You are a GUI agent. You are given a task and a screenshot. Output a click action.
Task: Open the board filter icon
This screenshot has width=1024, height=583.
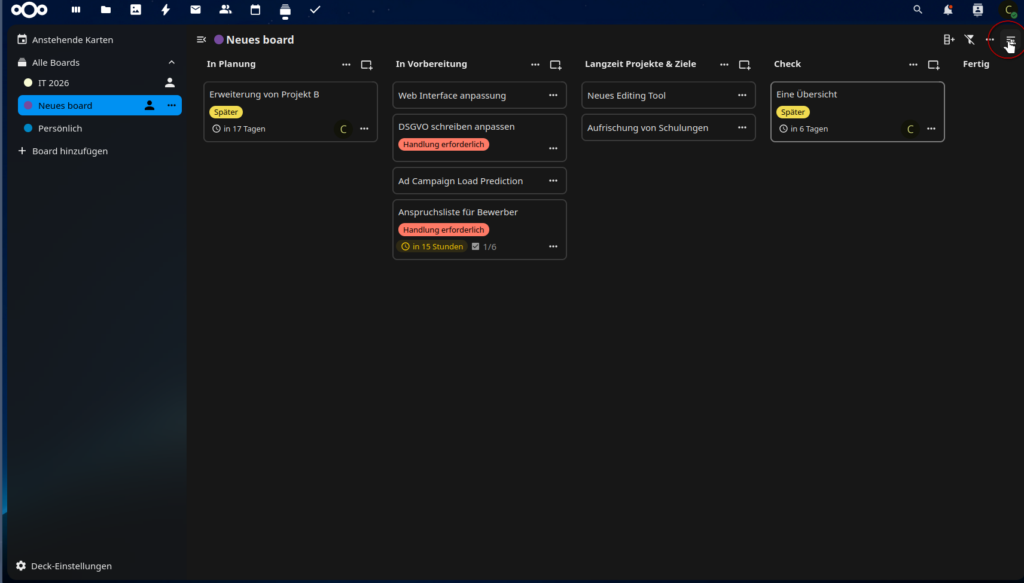tap(969, 40)
